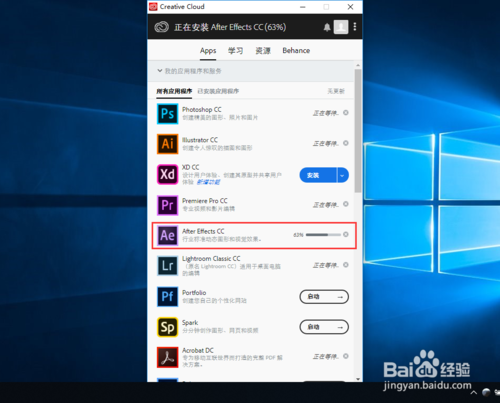Click the Lightroom Classic CC icon
Viewport: 500px width, 403px height.
167,266
